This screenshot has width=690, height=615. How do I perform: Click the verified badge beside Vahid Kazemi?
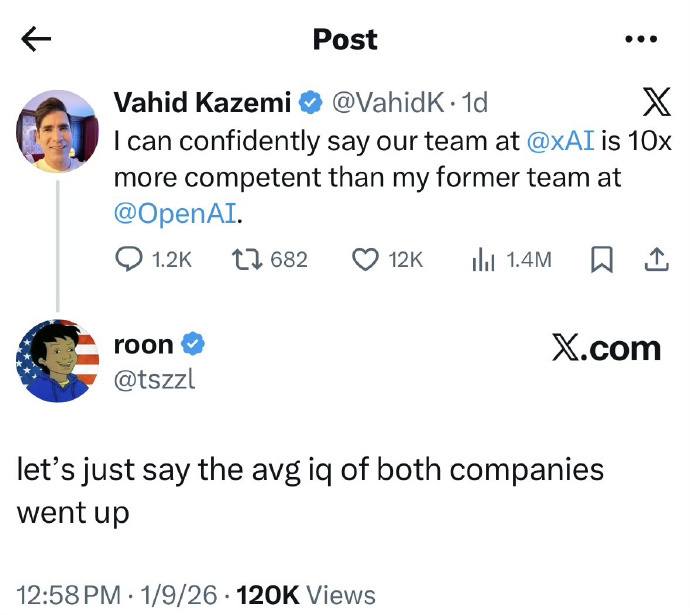coord(311,102)
